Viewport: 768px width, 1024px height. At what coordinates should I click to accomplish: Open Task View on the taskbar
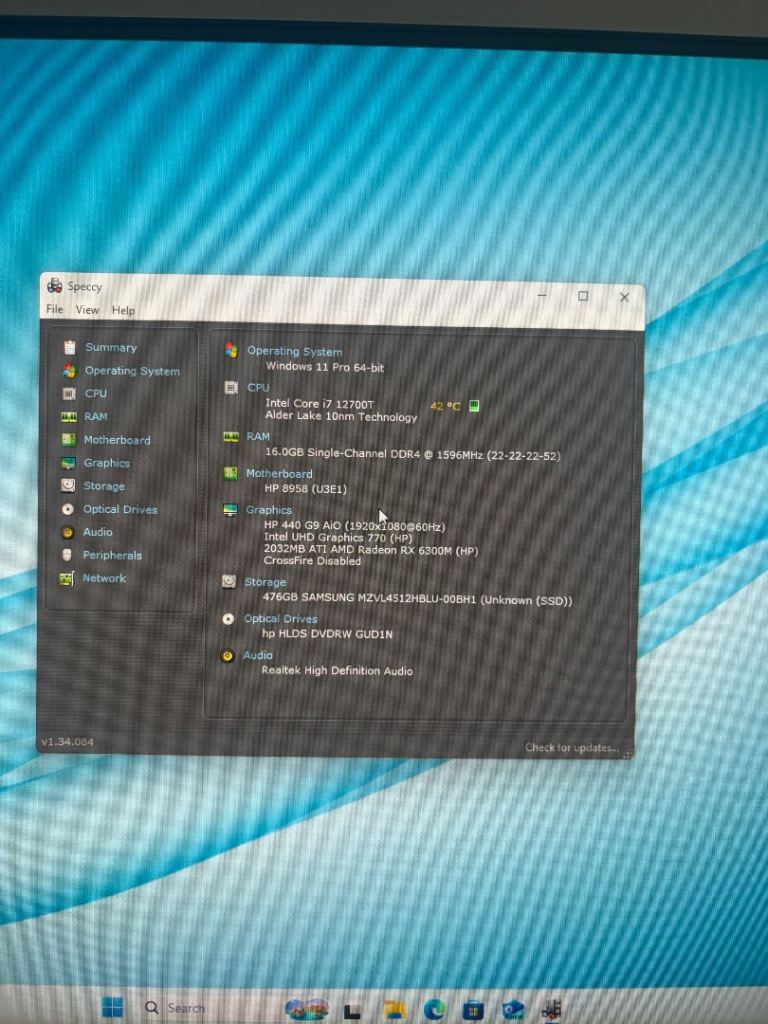352,1011
